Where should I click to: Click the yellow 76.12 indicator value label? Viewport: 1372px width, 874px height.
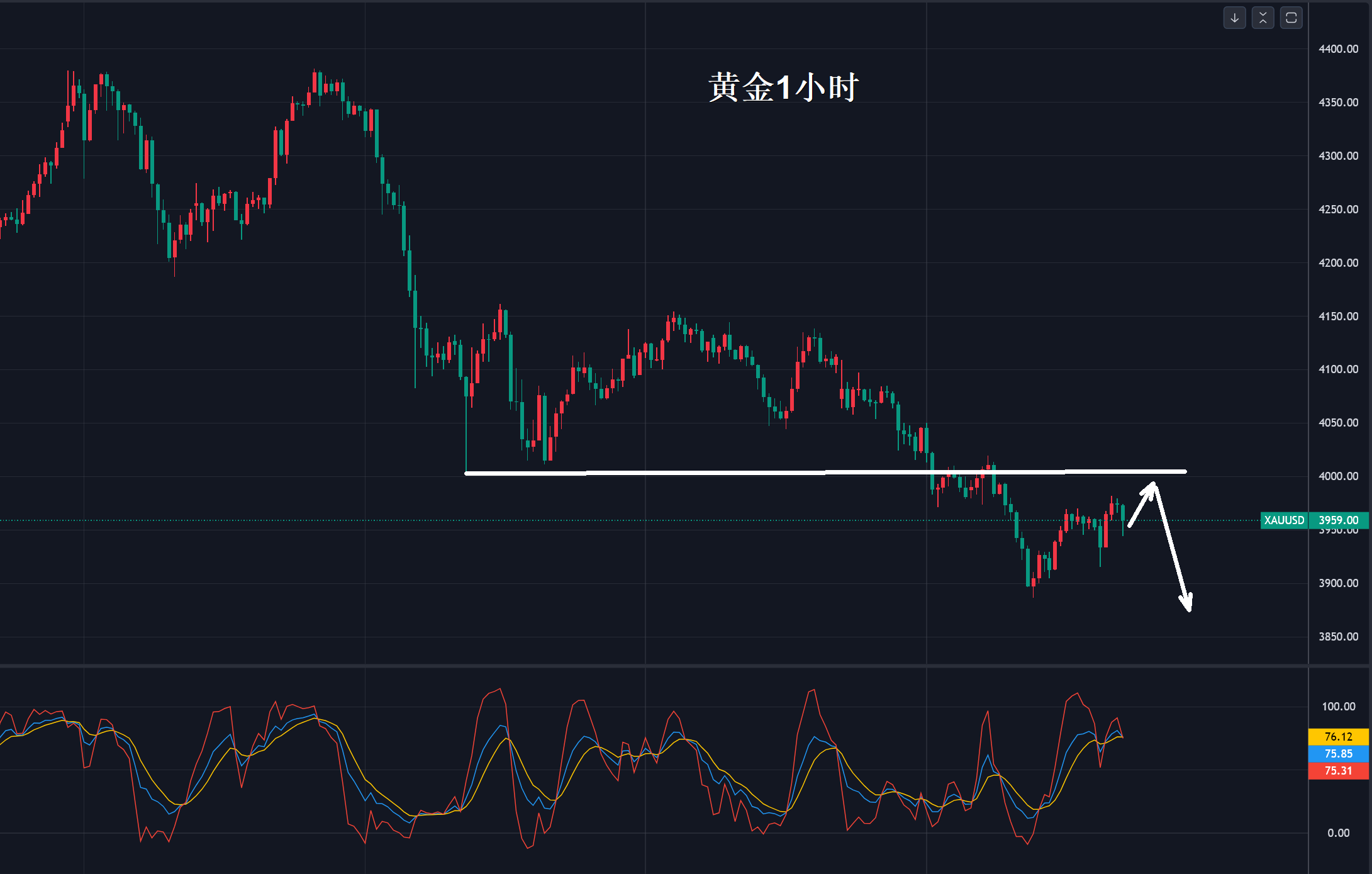click(x=1338, y=736)
